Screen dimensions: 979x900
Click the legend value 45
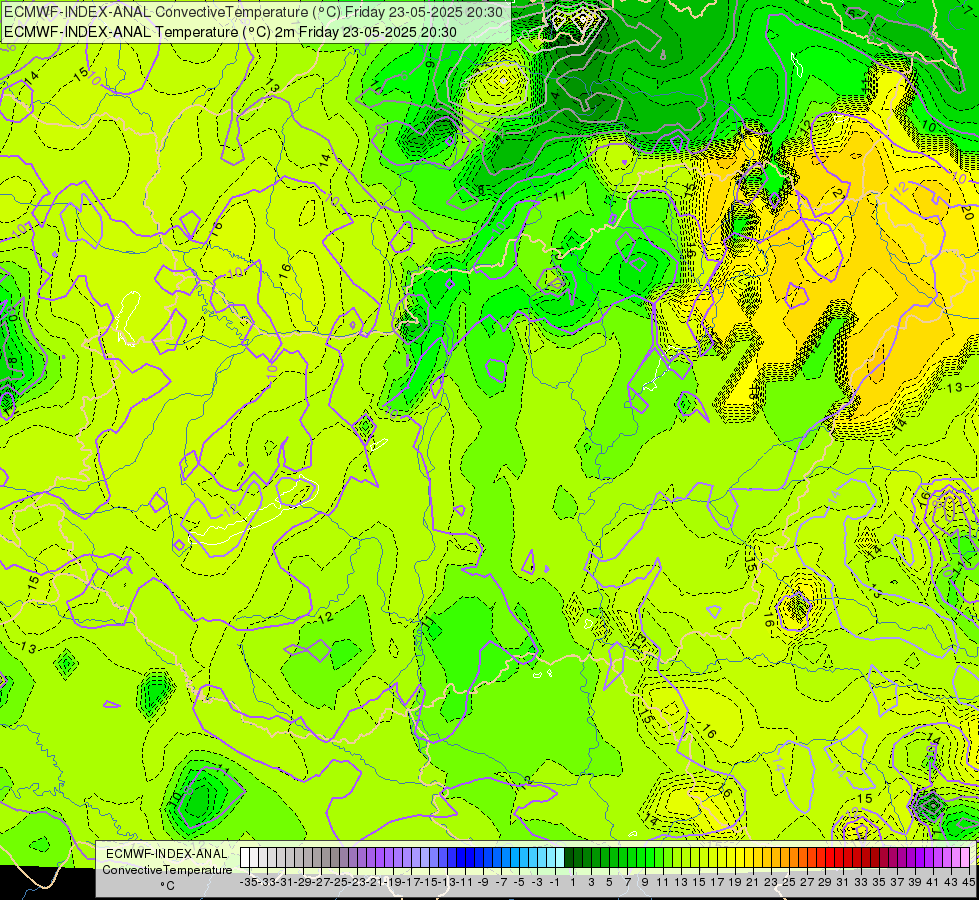[x=969, y=883]
